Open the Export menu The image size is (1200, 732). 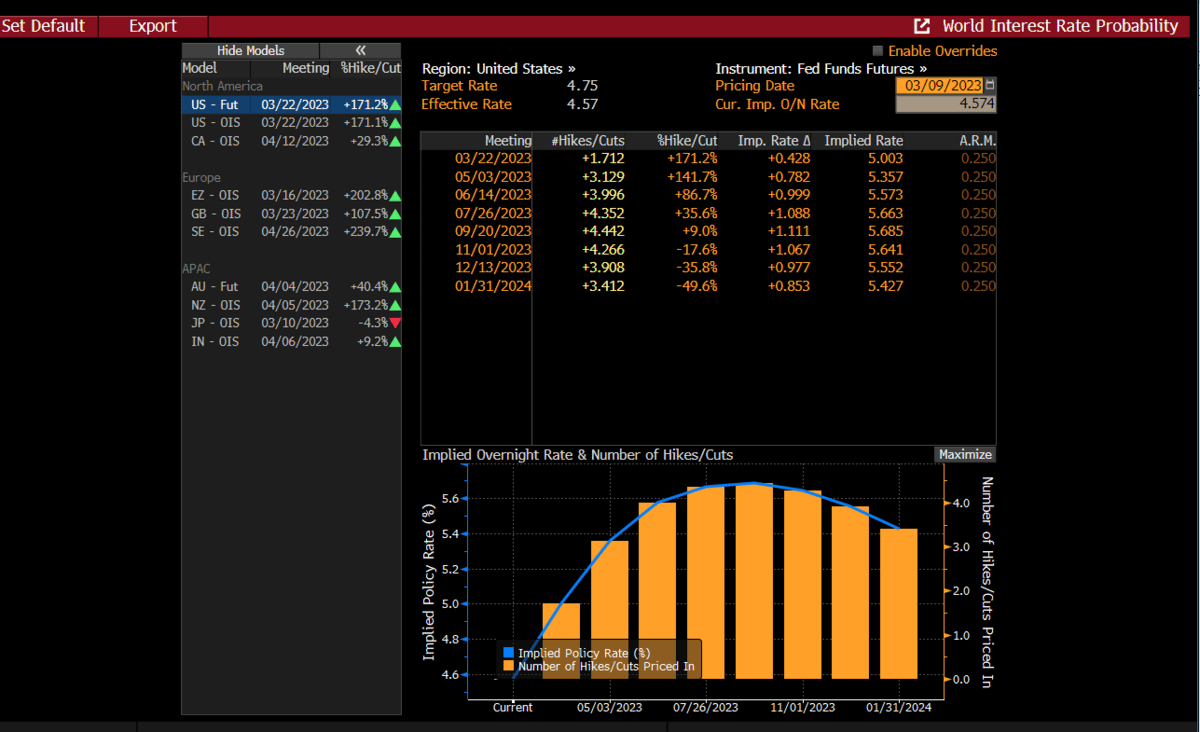click(x=152, y=26)
